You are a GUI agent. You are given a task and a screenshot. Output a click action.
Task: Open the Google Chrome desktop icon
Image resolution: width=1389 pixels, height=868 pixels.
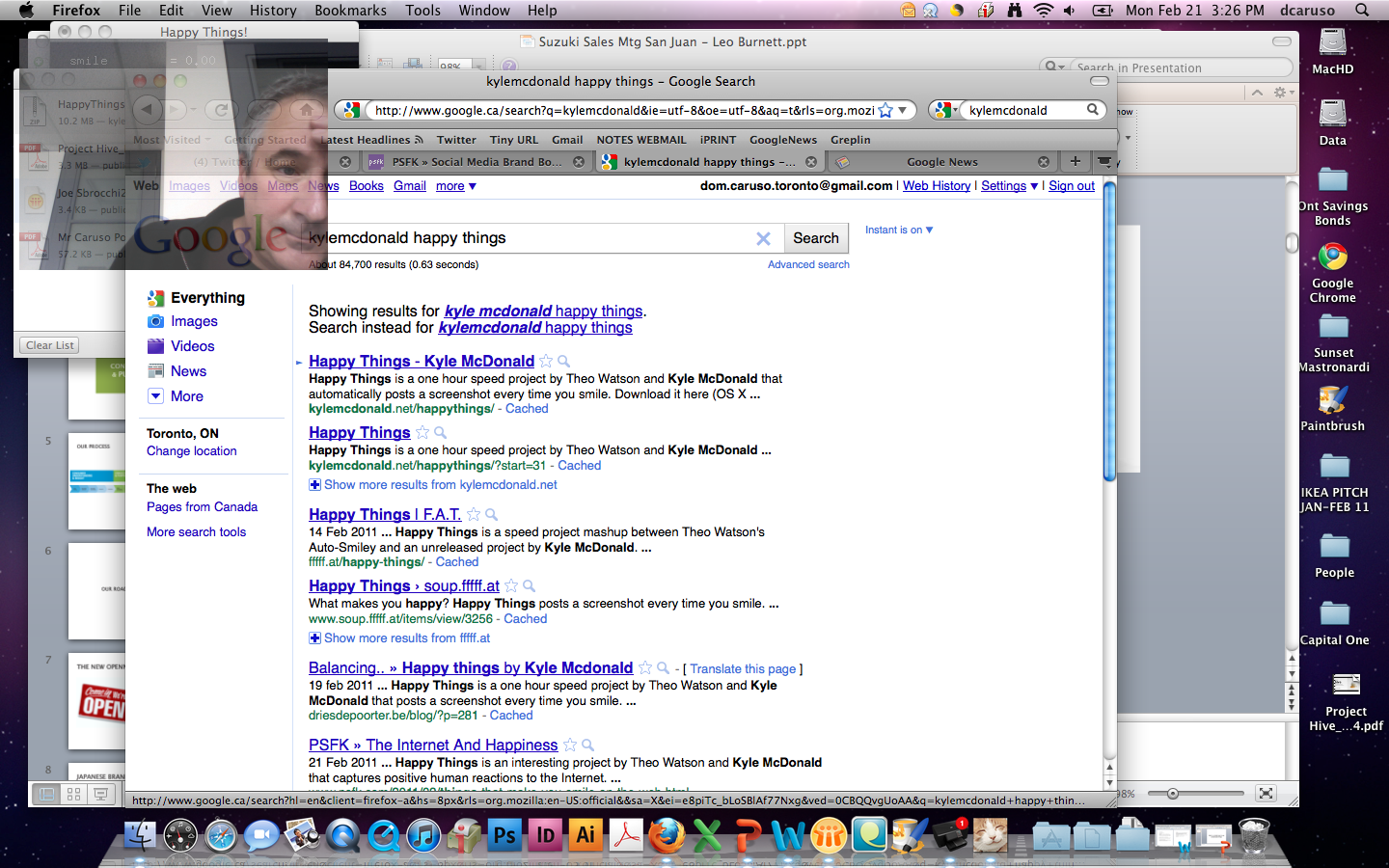(x=1332, y=258)
